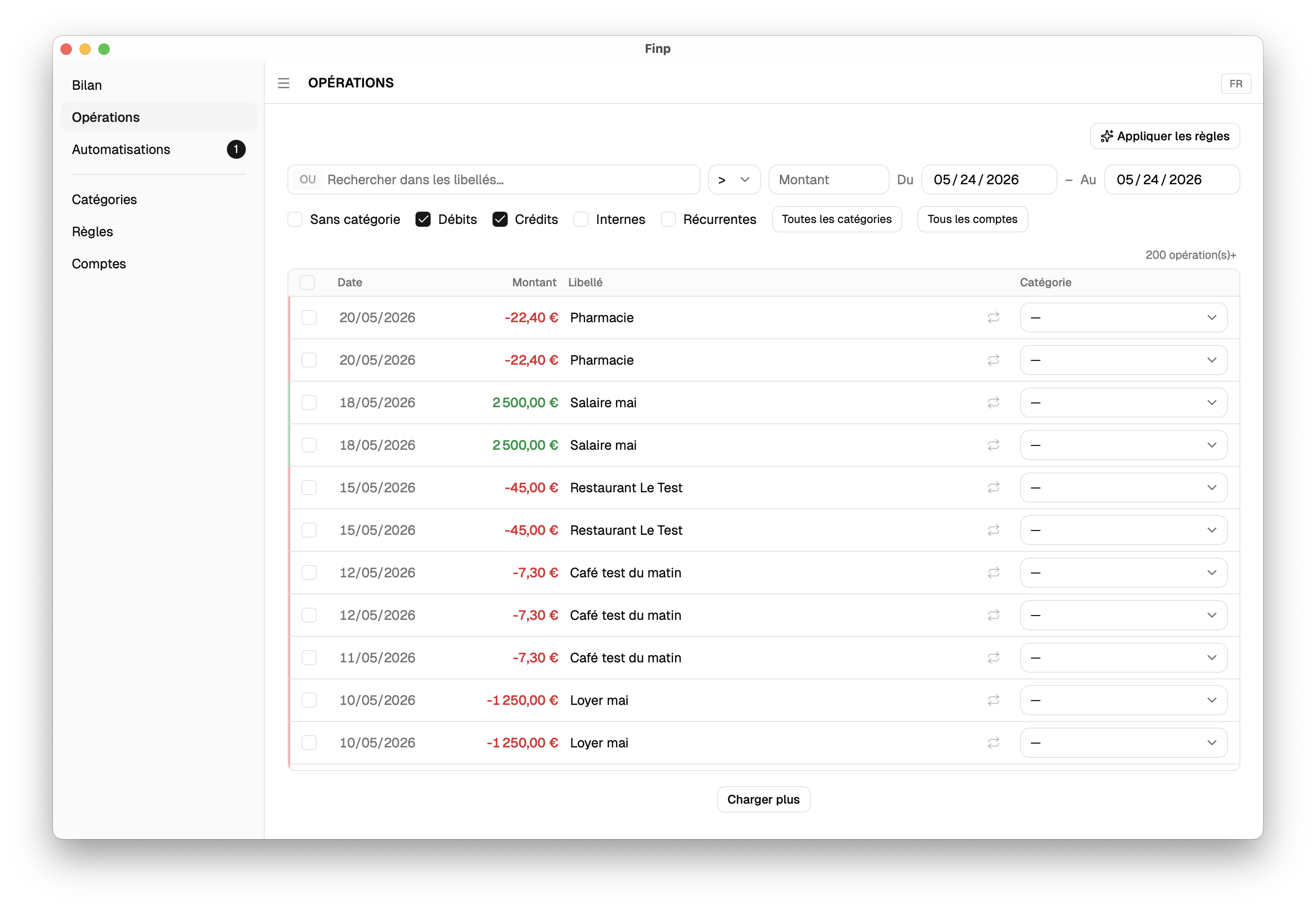The image size is (1316, 909).
Task: Load more operations with Charger plus
Action: pos(763,800)
